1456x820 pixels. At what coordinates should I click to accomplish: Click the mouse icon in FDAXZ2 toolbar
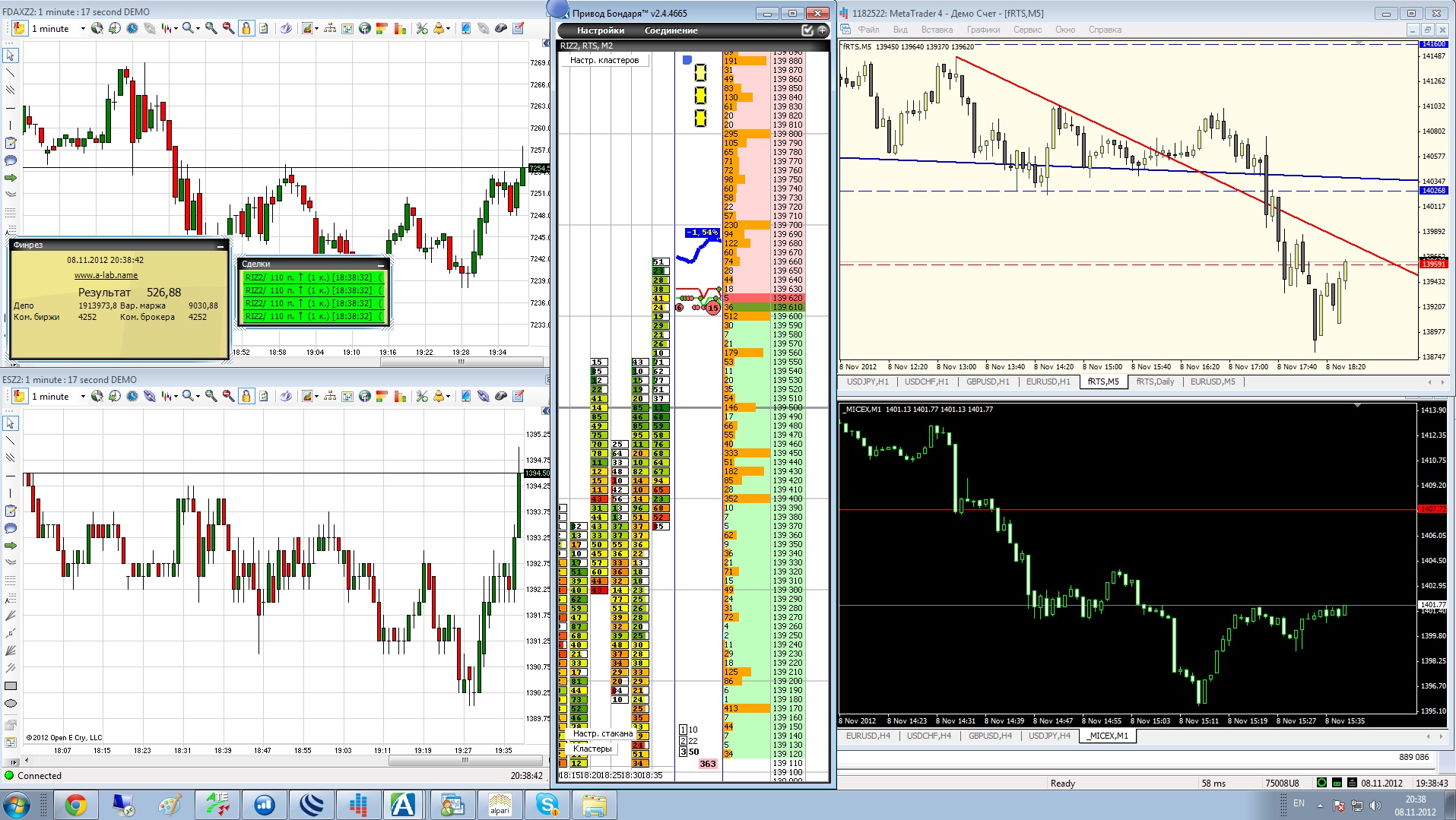[x=501, y=29]
